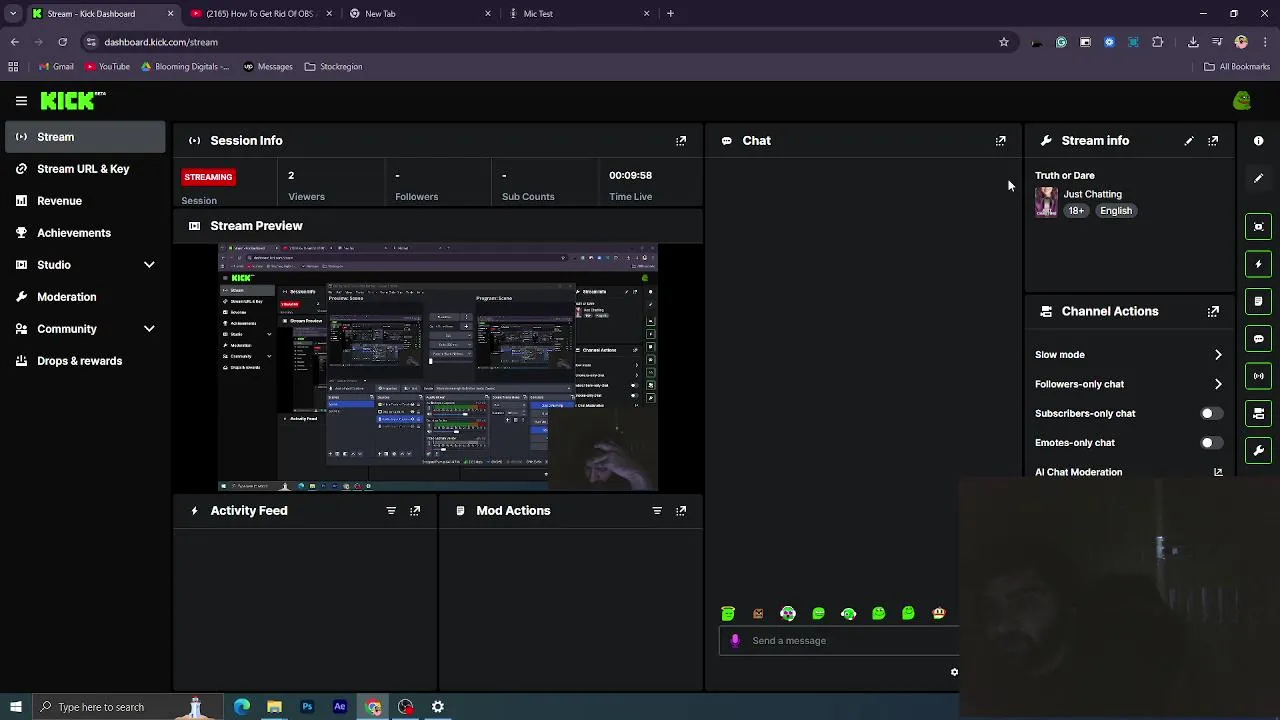Switch to the New Tab browser tab
The height and width of the screenshot is (720, 1280).
click(x=419, y=14)
